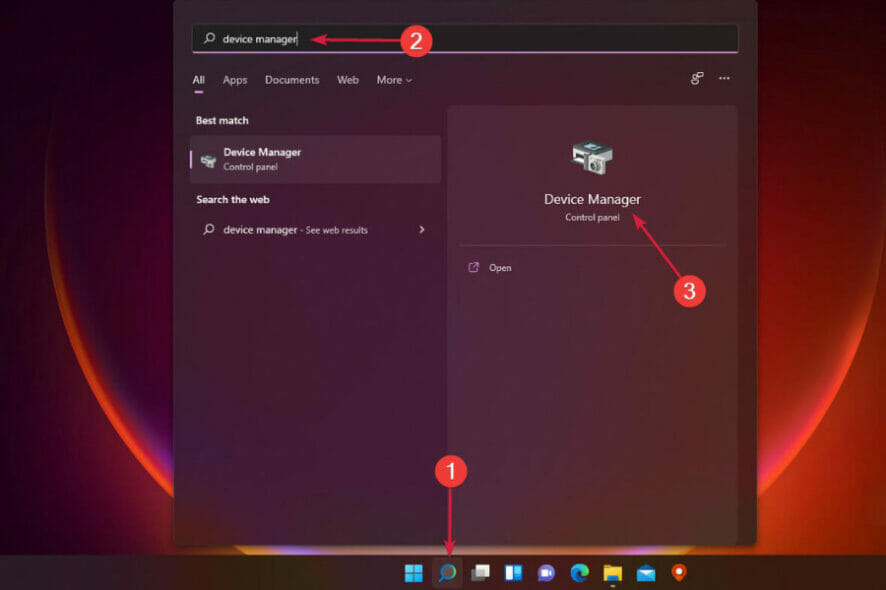Open the Widgets icon in the taskbar
The width and height of the screenshot is (886, 590).
click(514, 573)
